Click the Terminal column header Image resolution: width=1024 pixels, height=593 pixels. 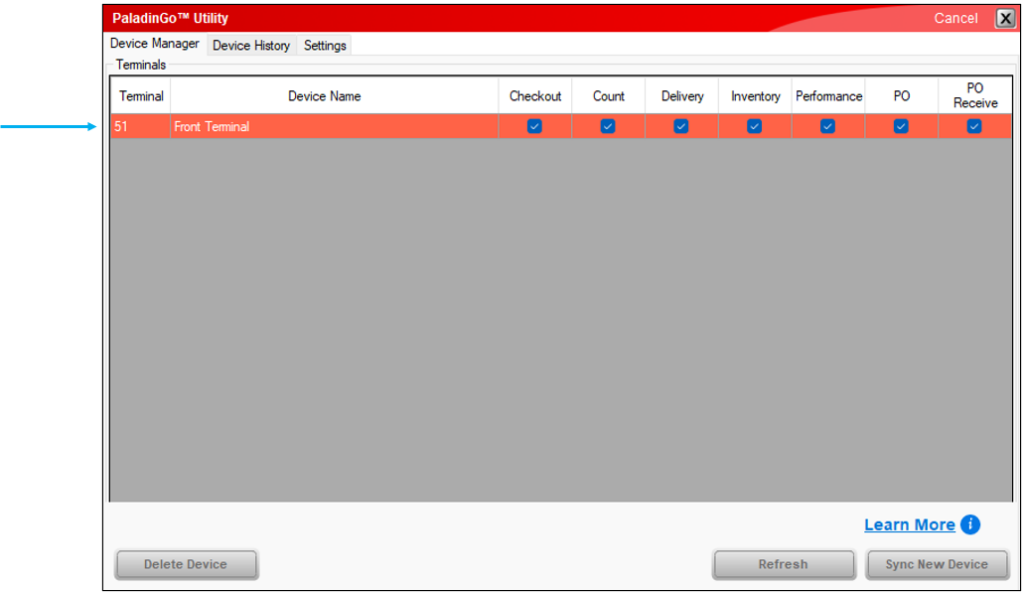(141, 96)
